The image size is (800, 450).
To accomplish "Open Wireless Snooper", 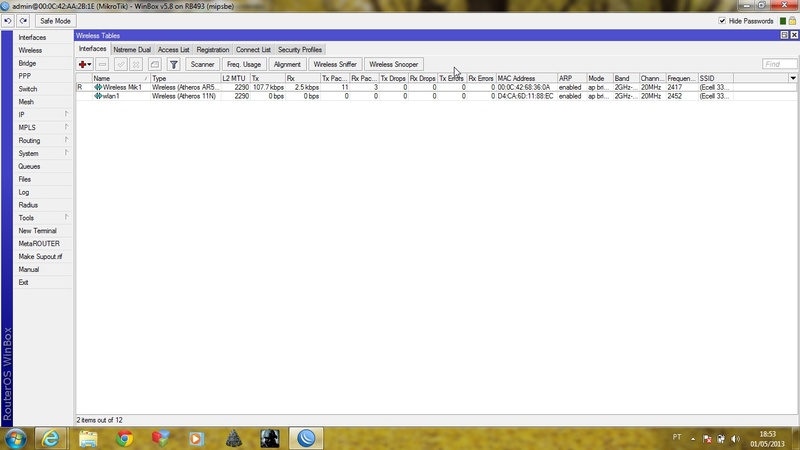I will click(393, 64).
